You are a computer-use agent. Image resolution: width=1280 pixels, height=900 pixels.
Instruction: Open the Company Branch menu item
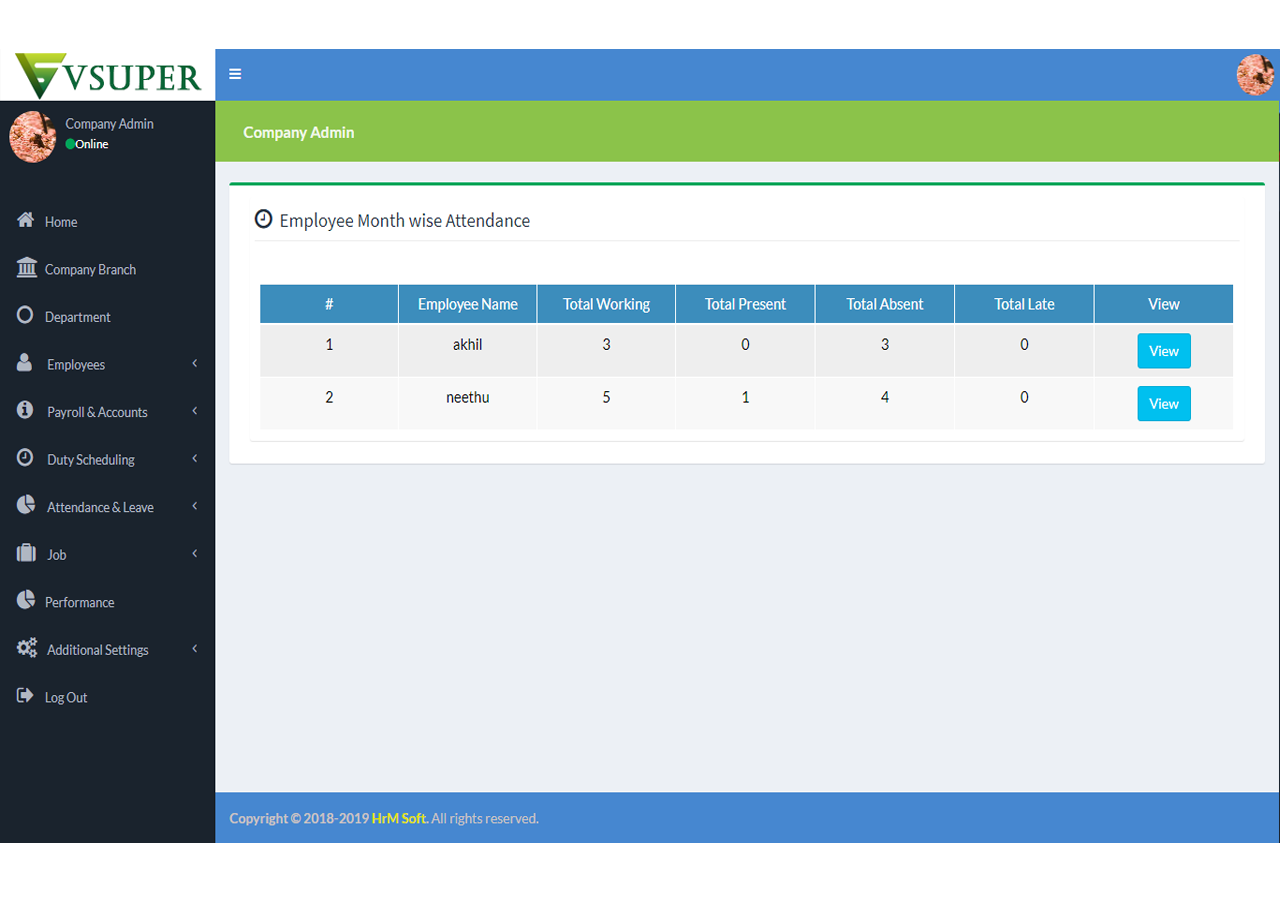click(90, 269)
